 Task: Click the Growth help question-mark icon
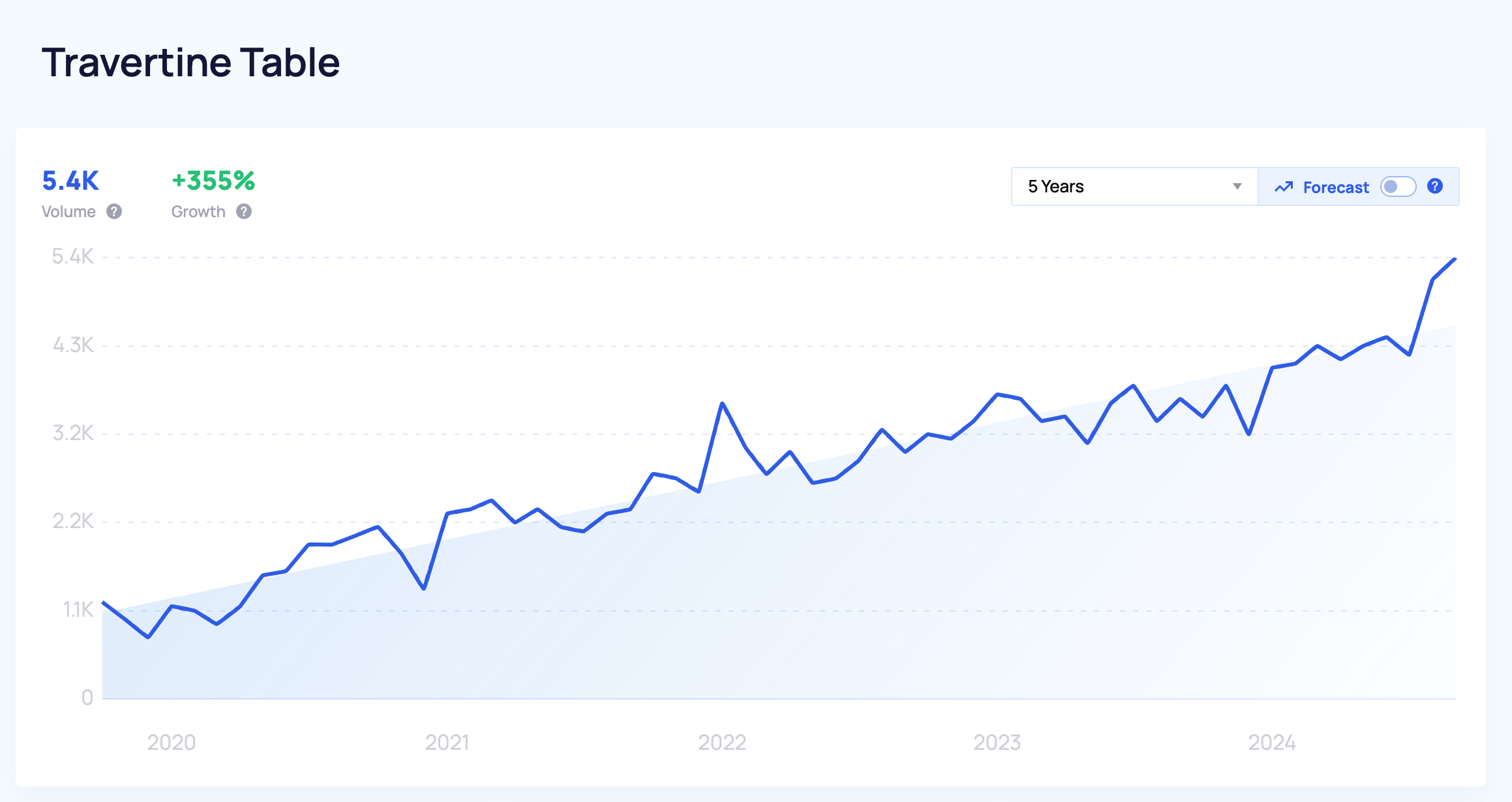(x=244, y=211)
